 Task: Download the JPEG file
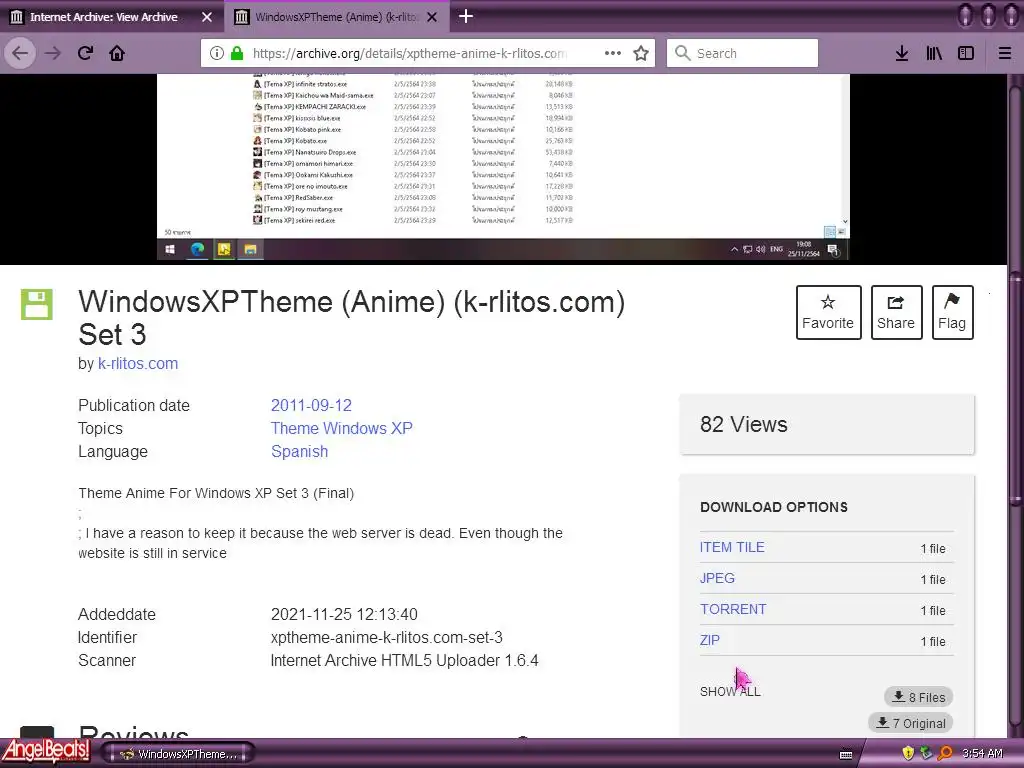point(717,578)
